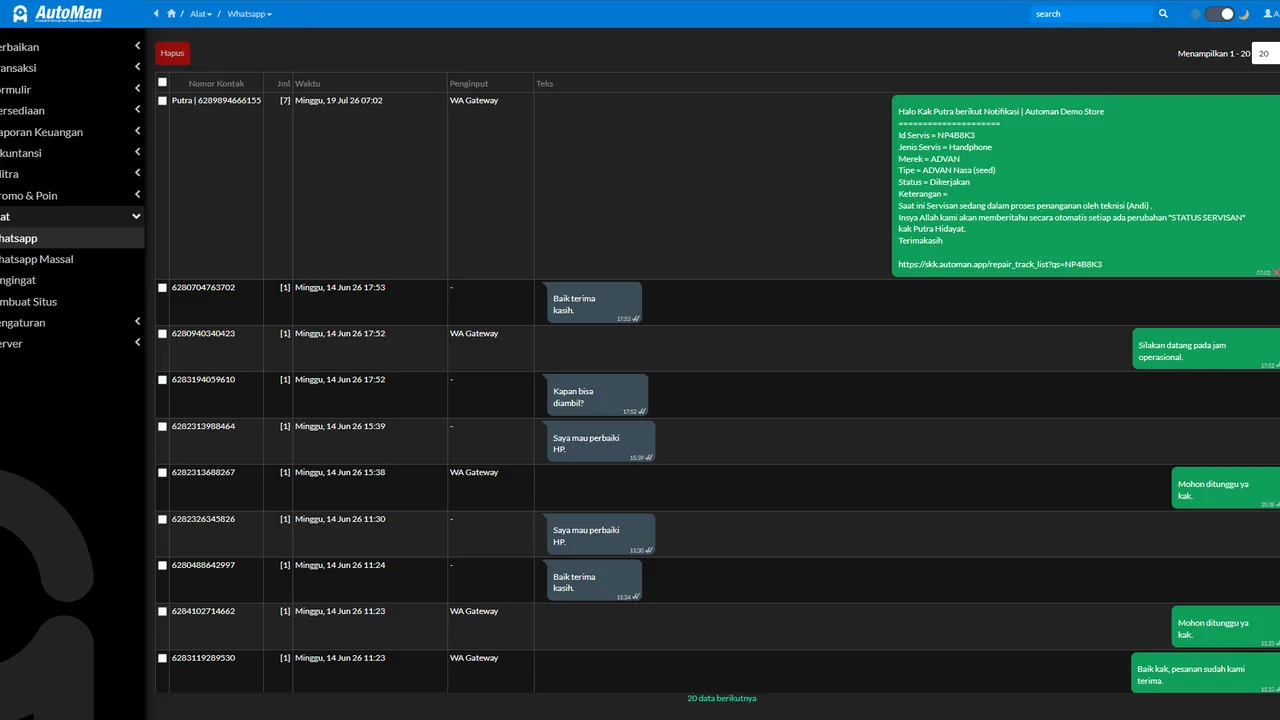Viewport: 1280px width, 720px height.
Task: Open the user profile icon
Action: (x=1268, y=14)
